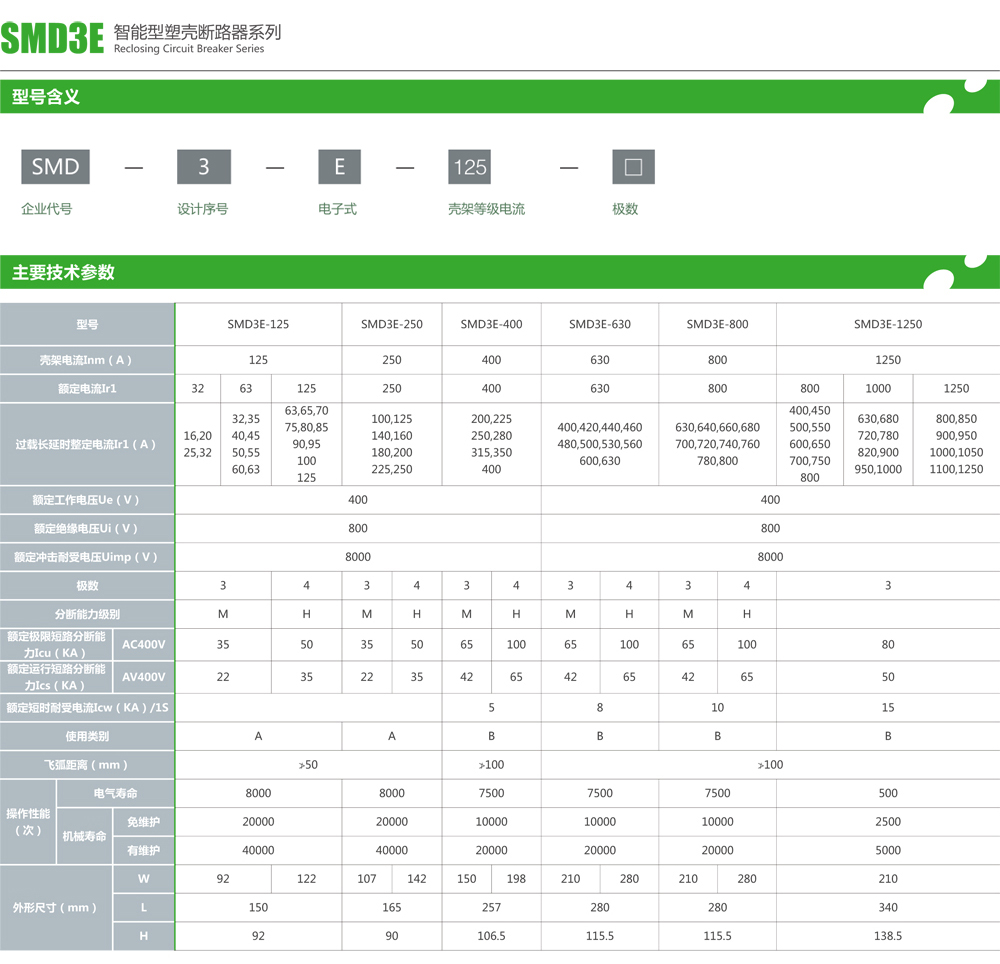Click the 免维护 row label
1000x964 pixels.
pyautogui.click(x=143, y=822)
